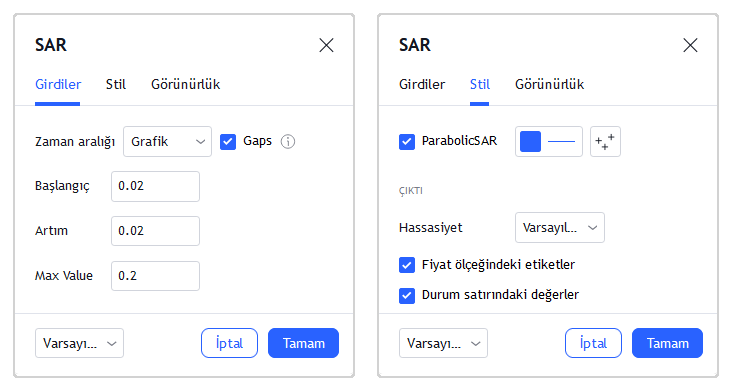Disable Durum satırındaki değerler checkbox
730x390 pixels.
407,295
